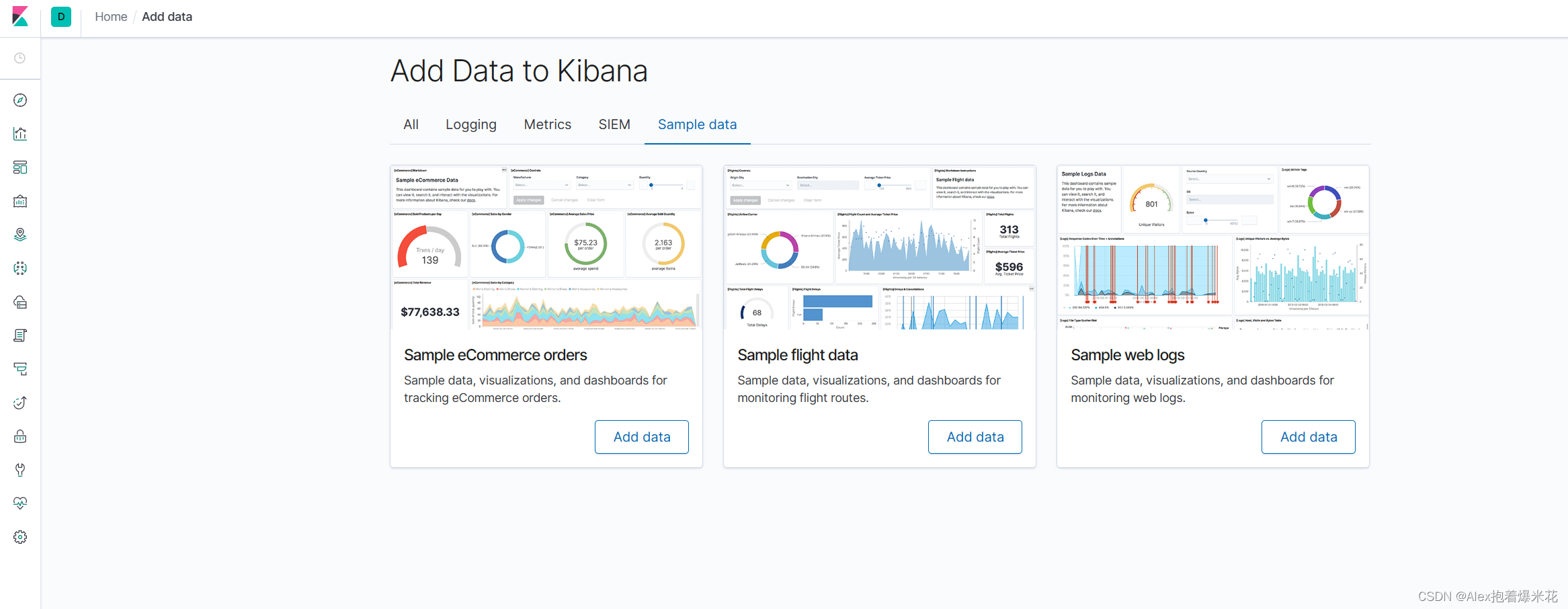Switch to the Metrics tab
The width and height of the screenshot is (1568, 609).
(548, 124)
